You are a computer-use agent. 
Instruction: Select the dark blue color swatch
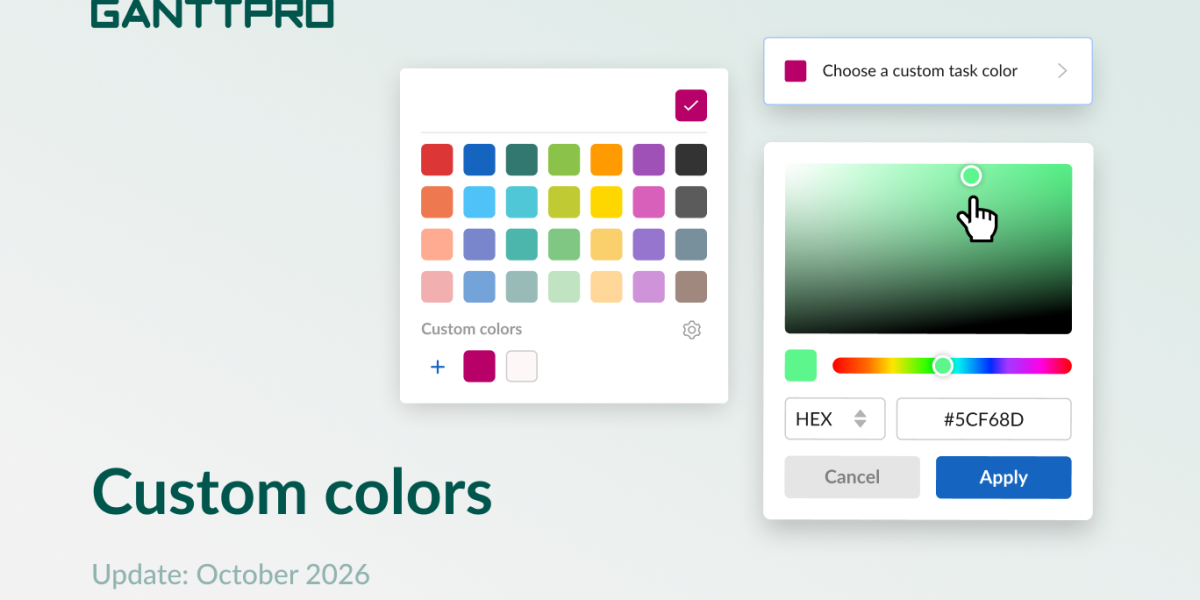tap(479, 160)
